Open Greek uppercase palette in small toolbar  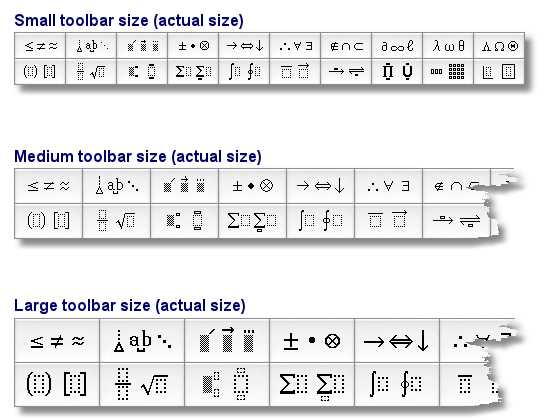tap(499, 46)
